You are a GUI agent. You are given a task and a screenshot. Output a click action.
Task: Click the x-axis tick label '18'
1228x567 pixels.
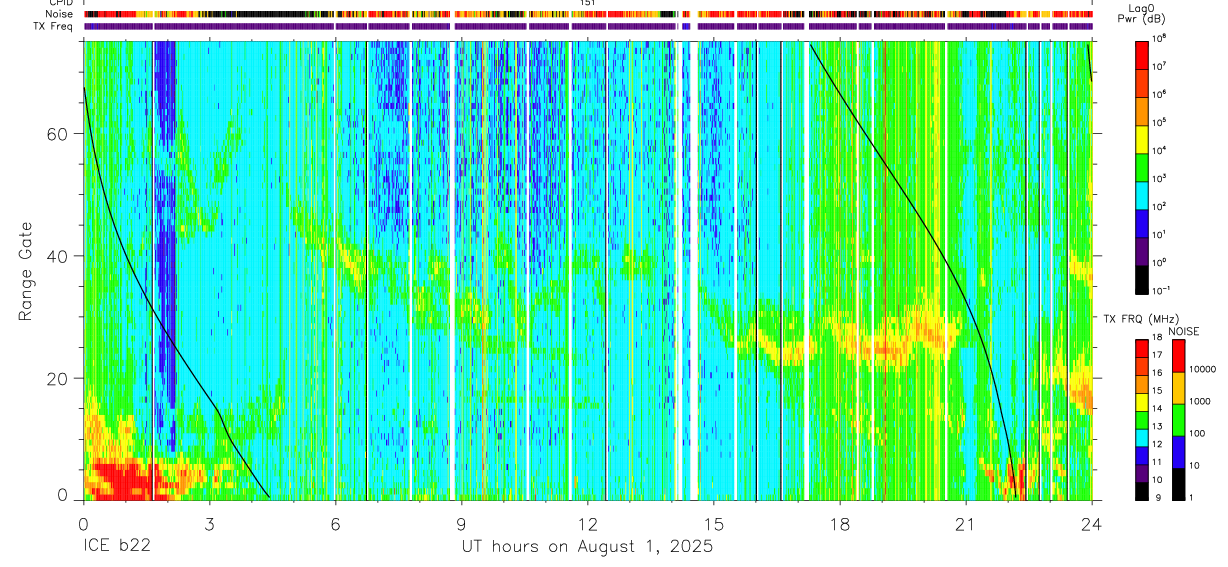[x=839, y=523]
